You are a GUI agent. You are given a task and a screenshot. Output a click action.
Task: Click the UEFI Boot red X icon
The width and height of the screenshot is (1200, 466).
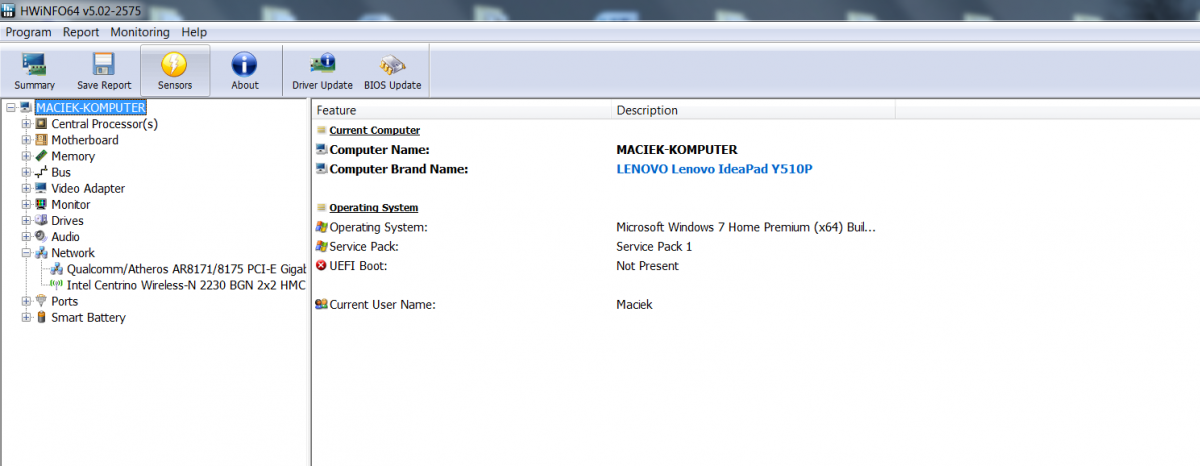[x=321, y=266]
